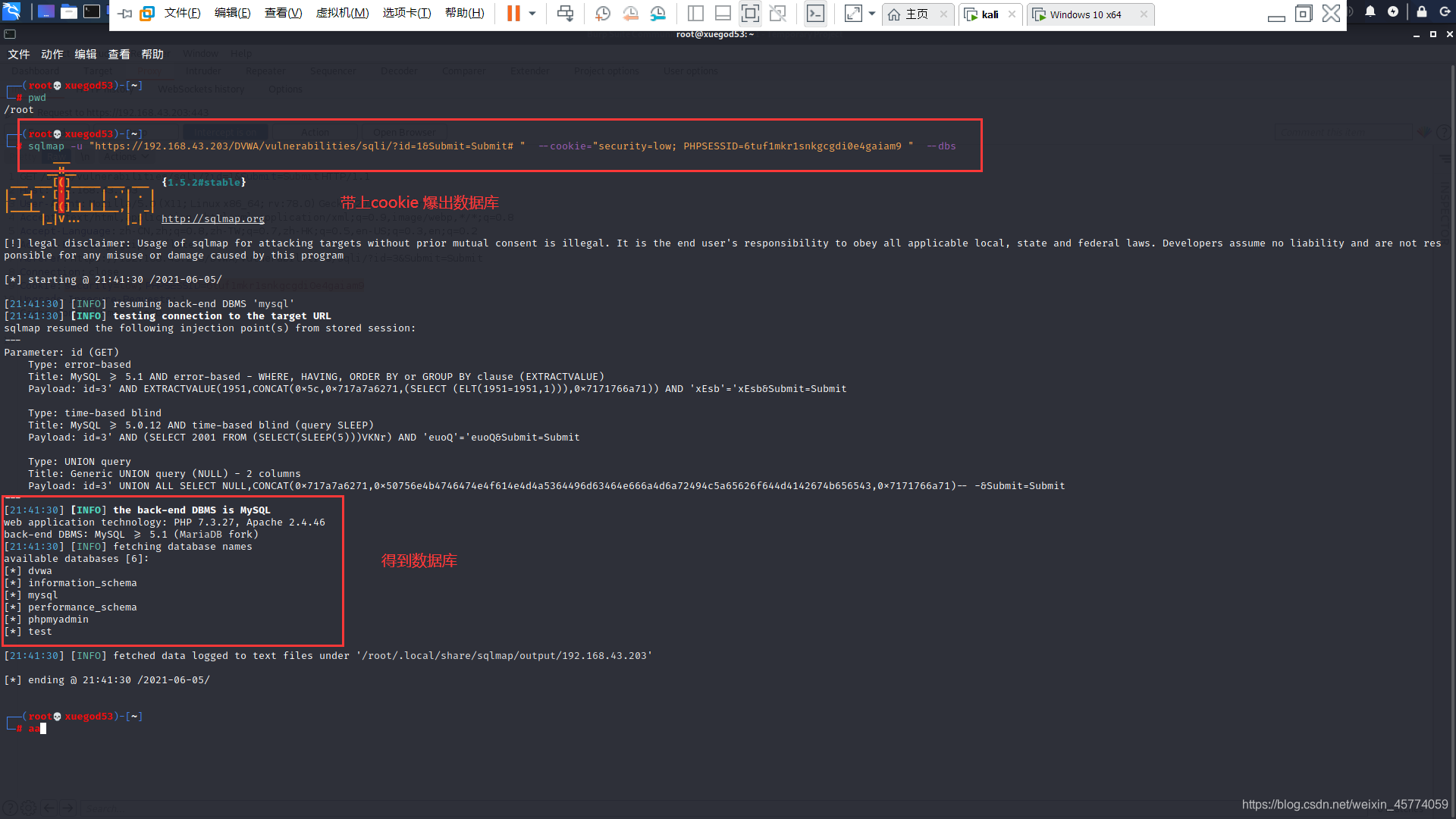Viewport: 1456px width, 819px height.
Task: Click the 'pwd' command text
Action: point(37,98)
